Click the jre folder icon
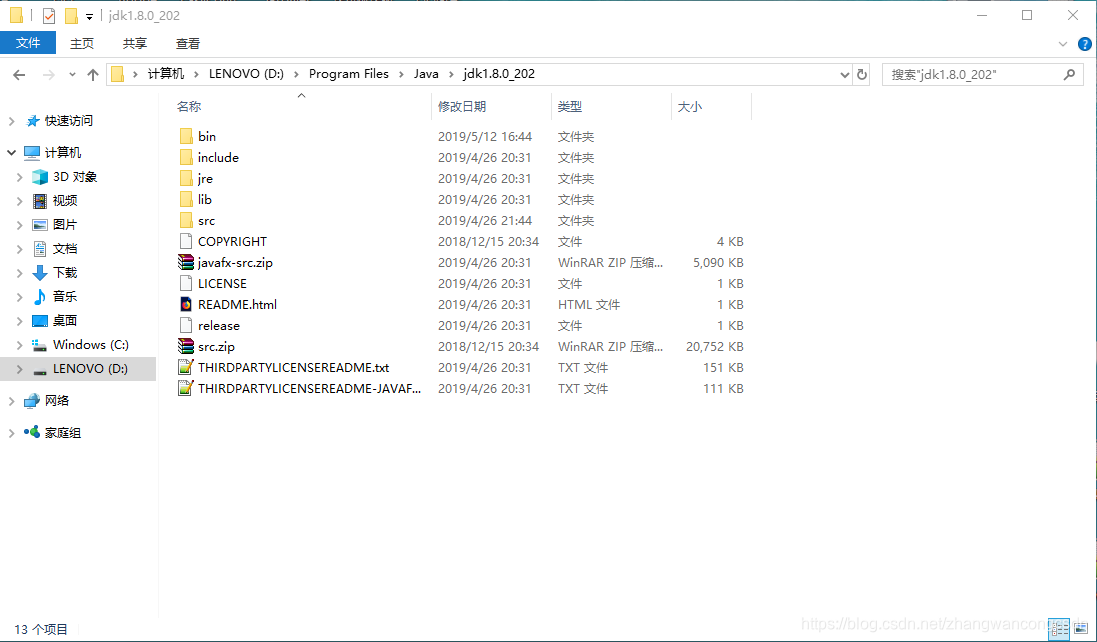The height and width of the screenshot is (642, 1097). (186, 178)
